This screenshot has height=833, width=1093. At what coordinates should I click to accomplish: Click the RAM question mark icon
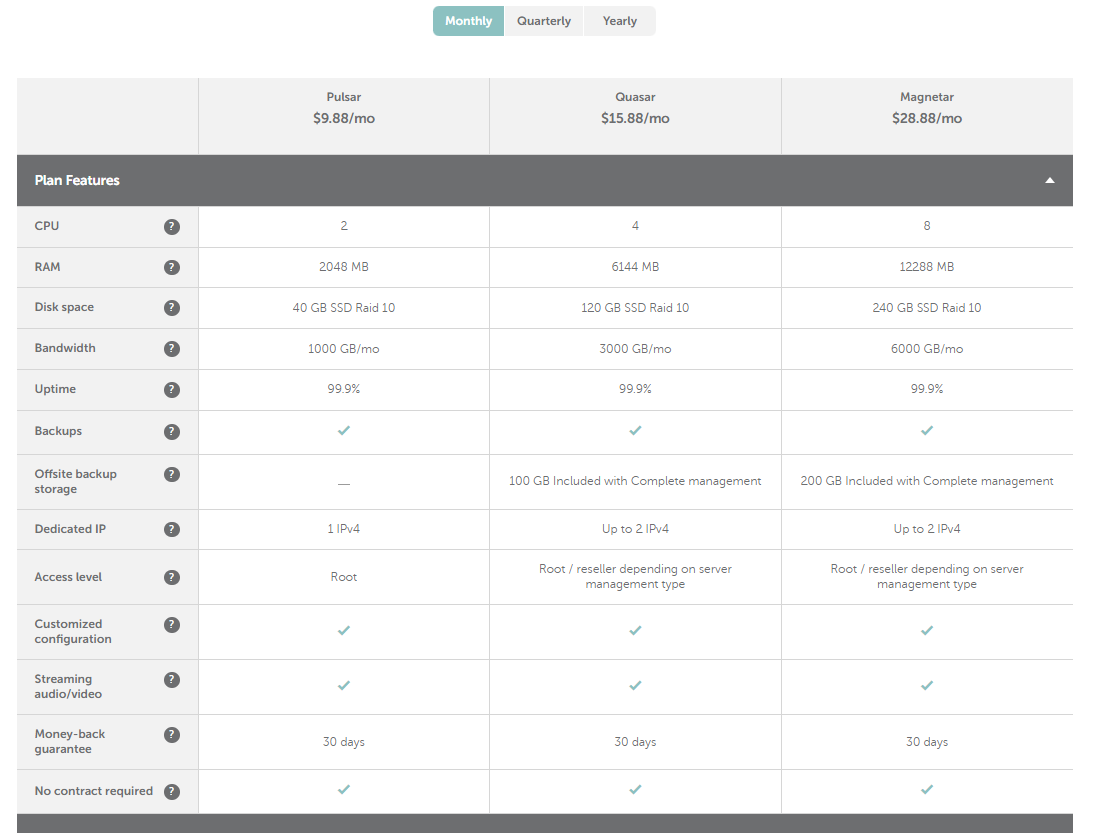(x=172, y=267)
